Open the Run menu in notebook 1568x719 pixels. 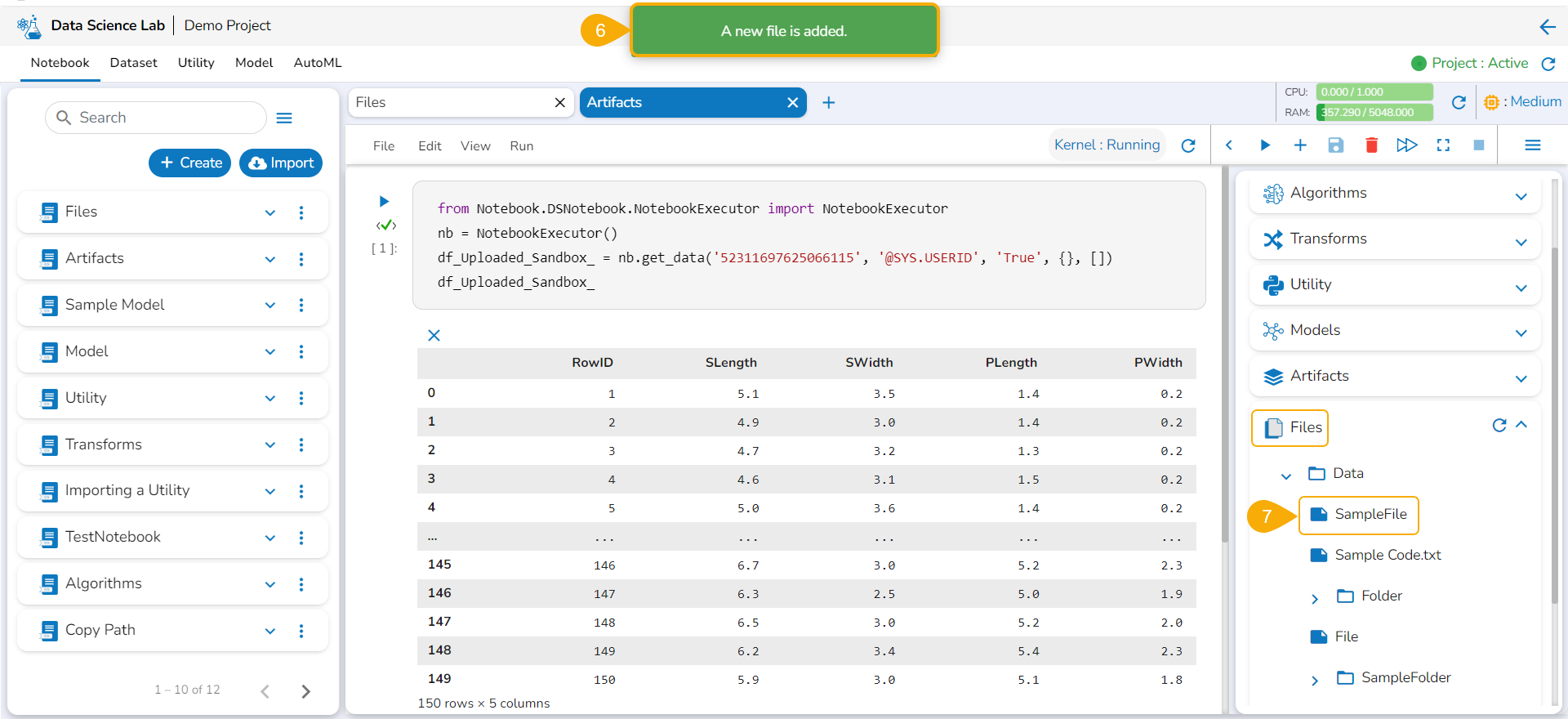click(x=521, y=146)
